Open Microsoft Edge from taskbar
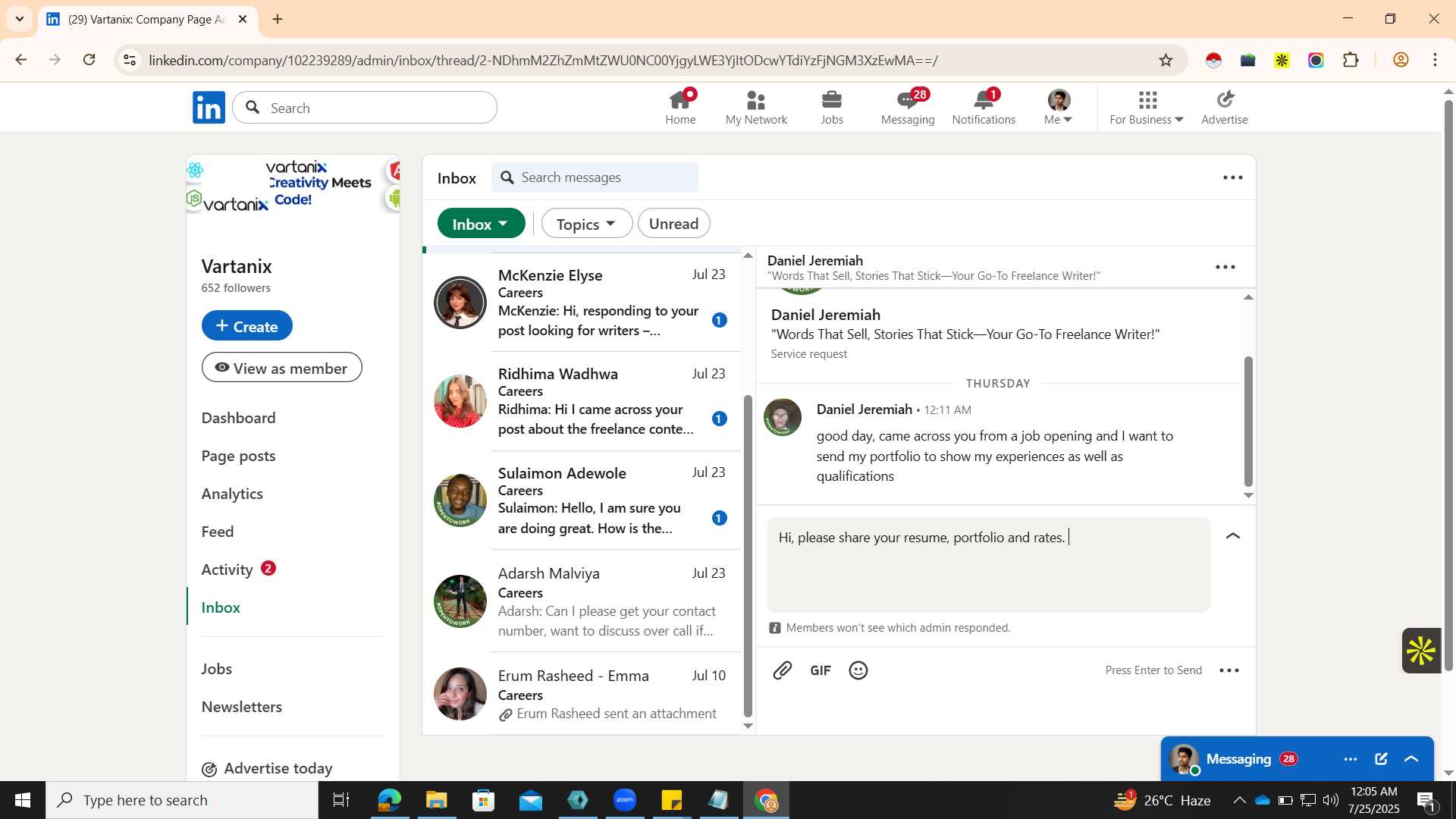This screenshot has height=819, width=1456. point(389,800)
